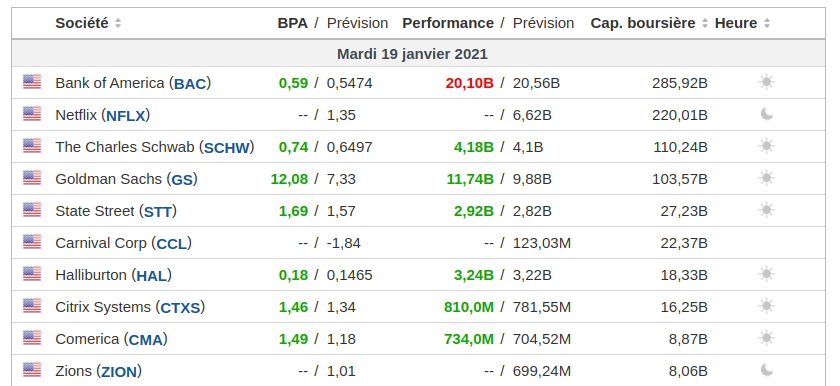Click the US flag next to Halliburton

point(32,274)
